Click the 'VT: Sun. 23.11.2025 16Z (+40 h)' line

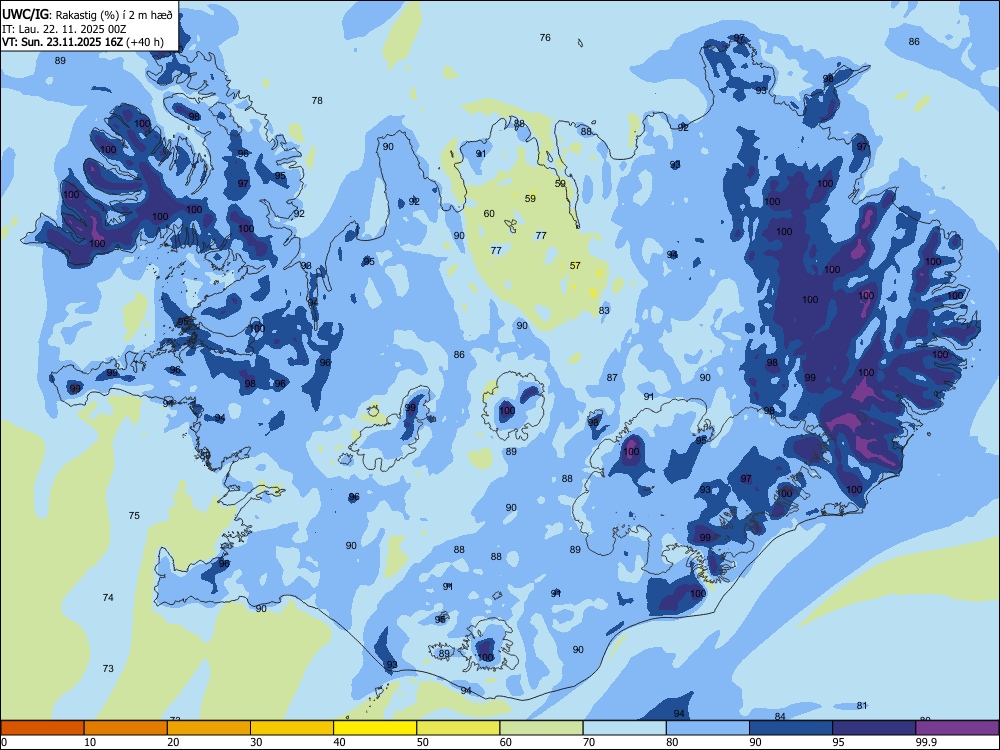click(83, 42)
